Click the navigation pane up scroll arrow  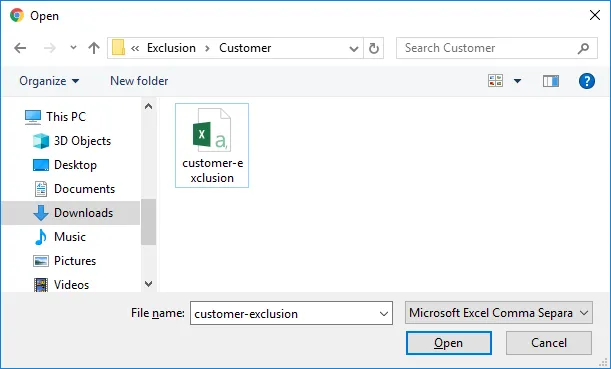(148, 106)
